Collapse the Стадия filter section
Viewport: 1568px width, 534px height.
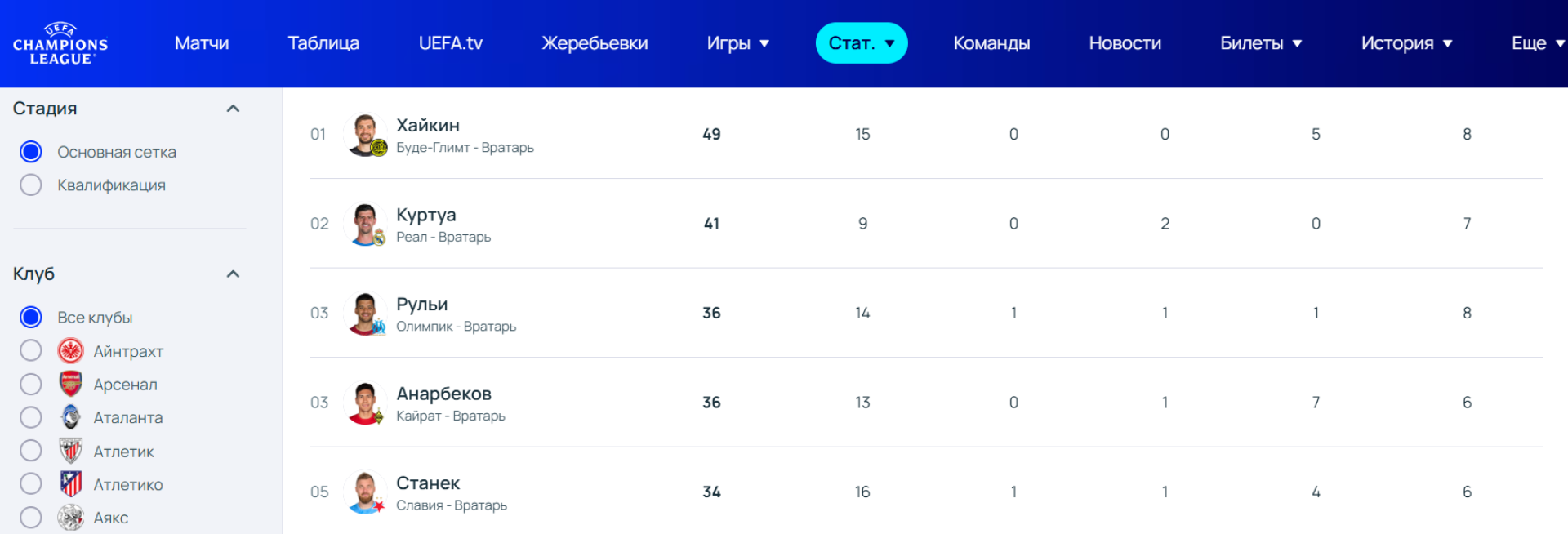(x=233, y=109)
